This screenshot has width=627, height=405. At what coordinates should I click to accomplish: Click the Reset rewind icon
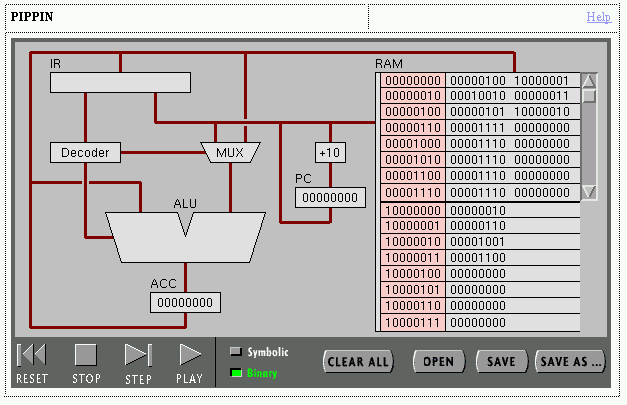pos(32,355)
